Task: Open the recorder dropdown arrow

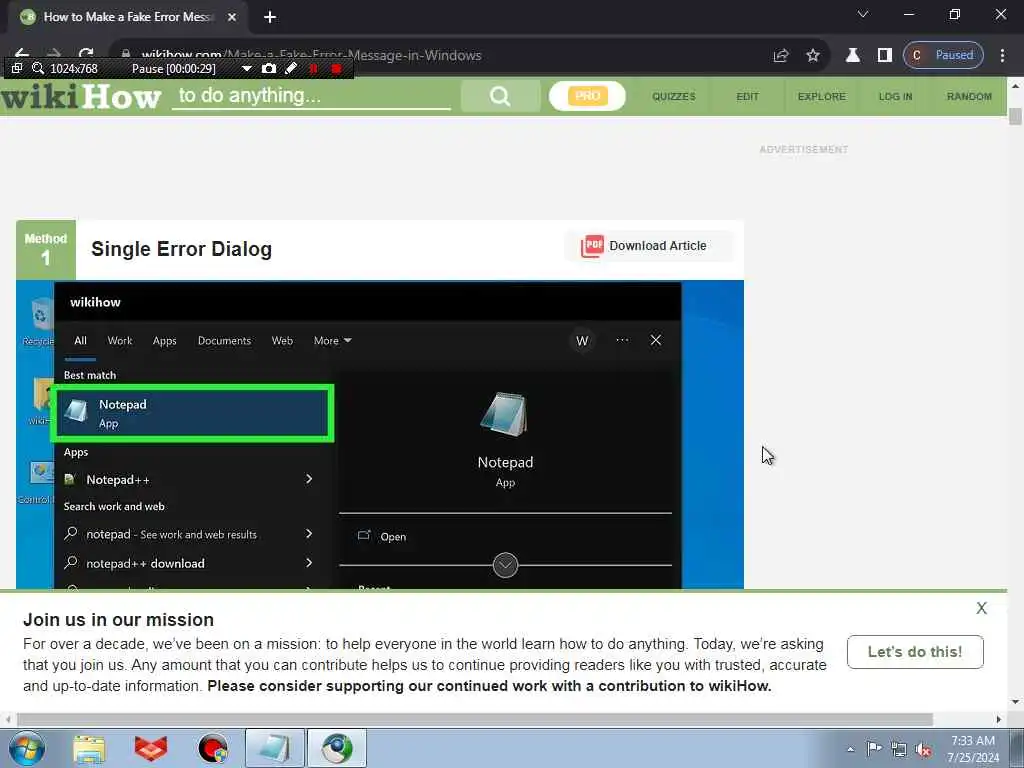Action: [x=246, y=69]
